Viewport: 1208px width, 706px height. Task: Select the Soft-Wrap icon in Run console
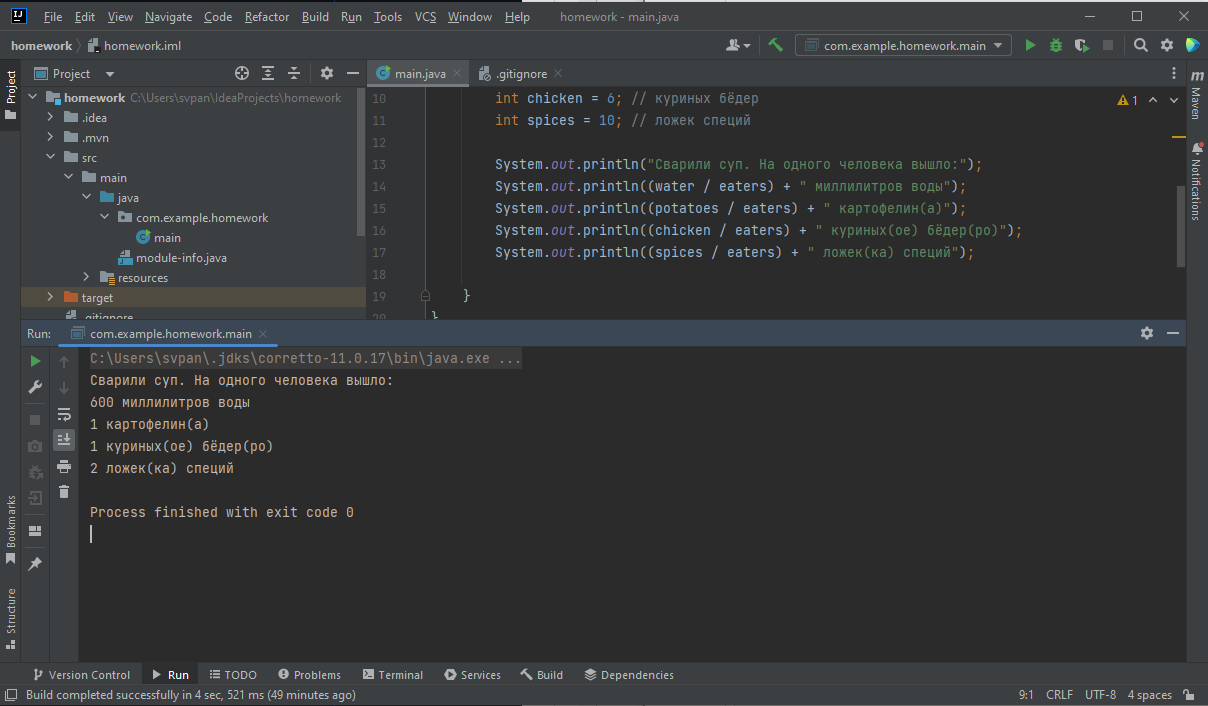(x=63, y=414)
